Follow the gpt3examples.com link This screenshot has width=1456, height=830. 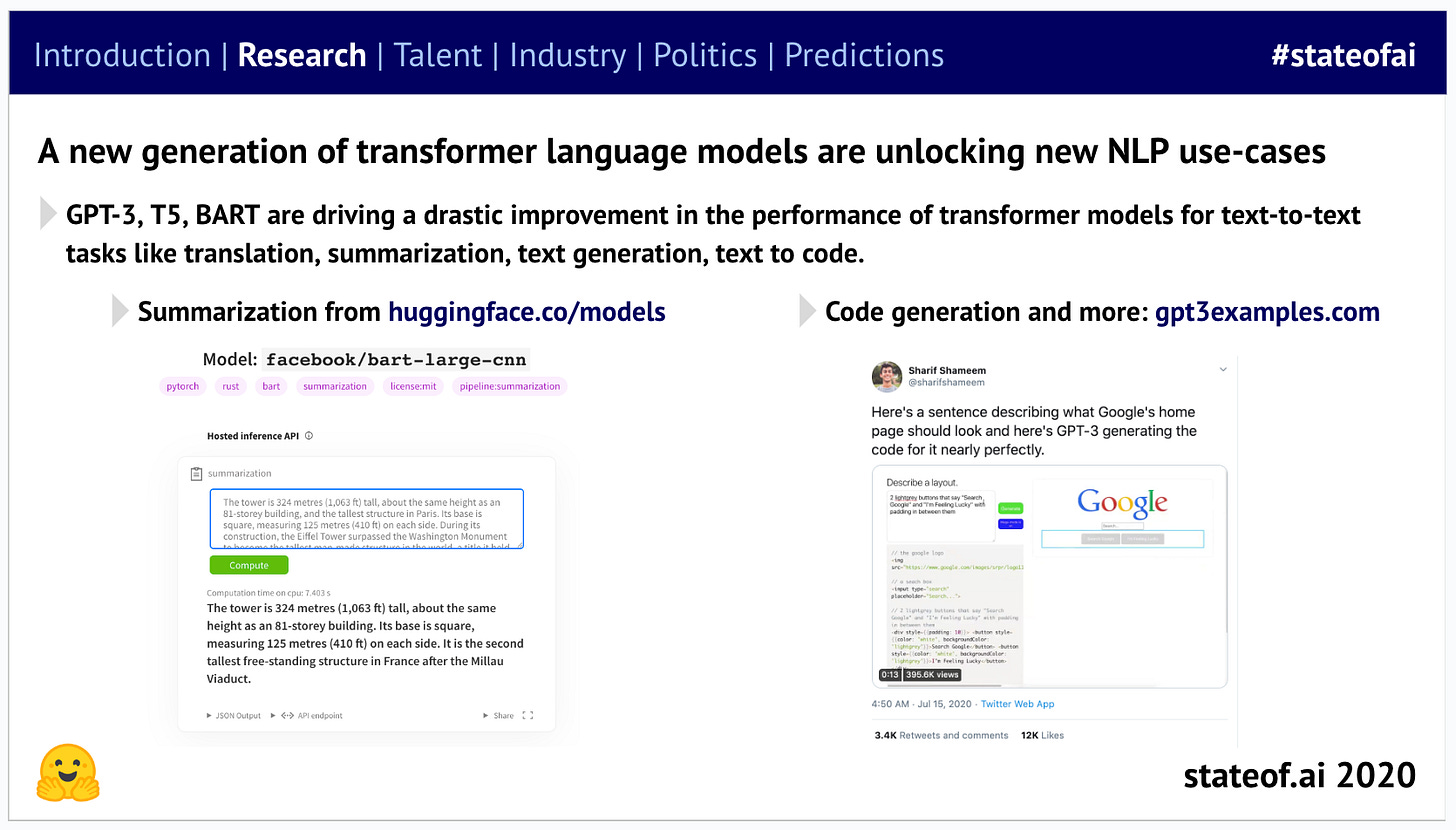pos(1267,312)
